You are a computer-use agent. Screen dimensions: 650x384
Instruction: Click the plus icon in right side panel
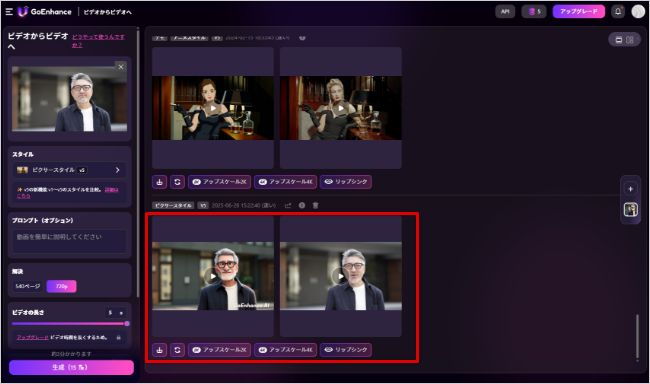(x=631, y=189)
